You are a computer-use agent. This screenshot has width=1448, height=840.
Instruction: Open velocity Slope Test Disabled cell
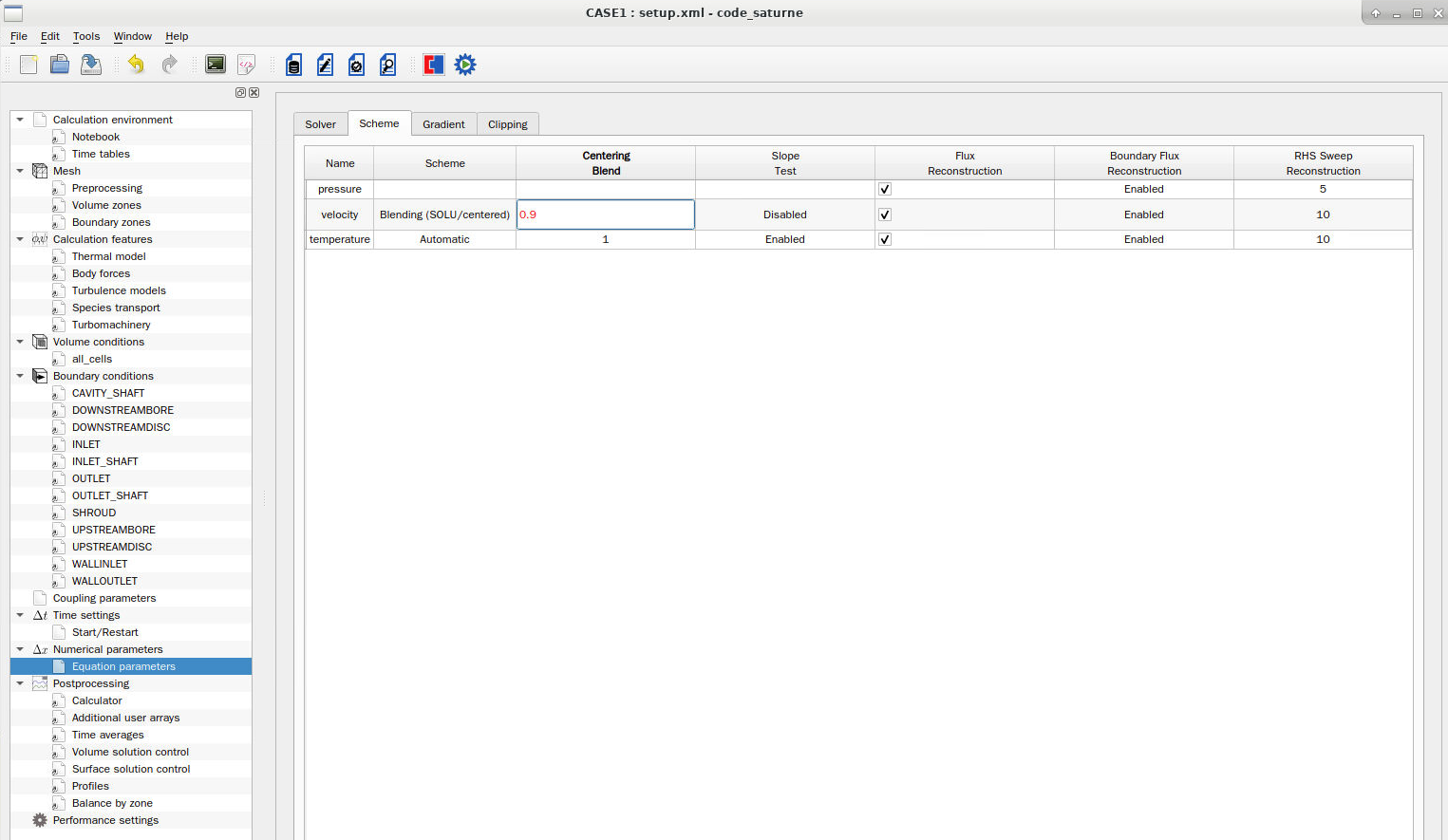[784, 215]
